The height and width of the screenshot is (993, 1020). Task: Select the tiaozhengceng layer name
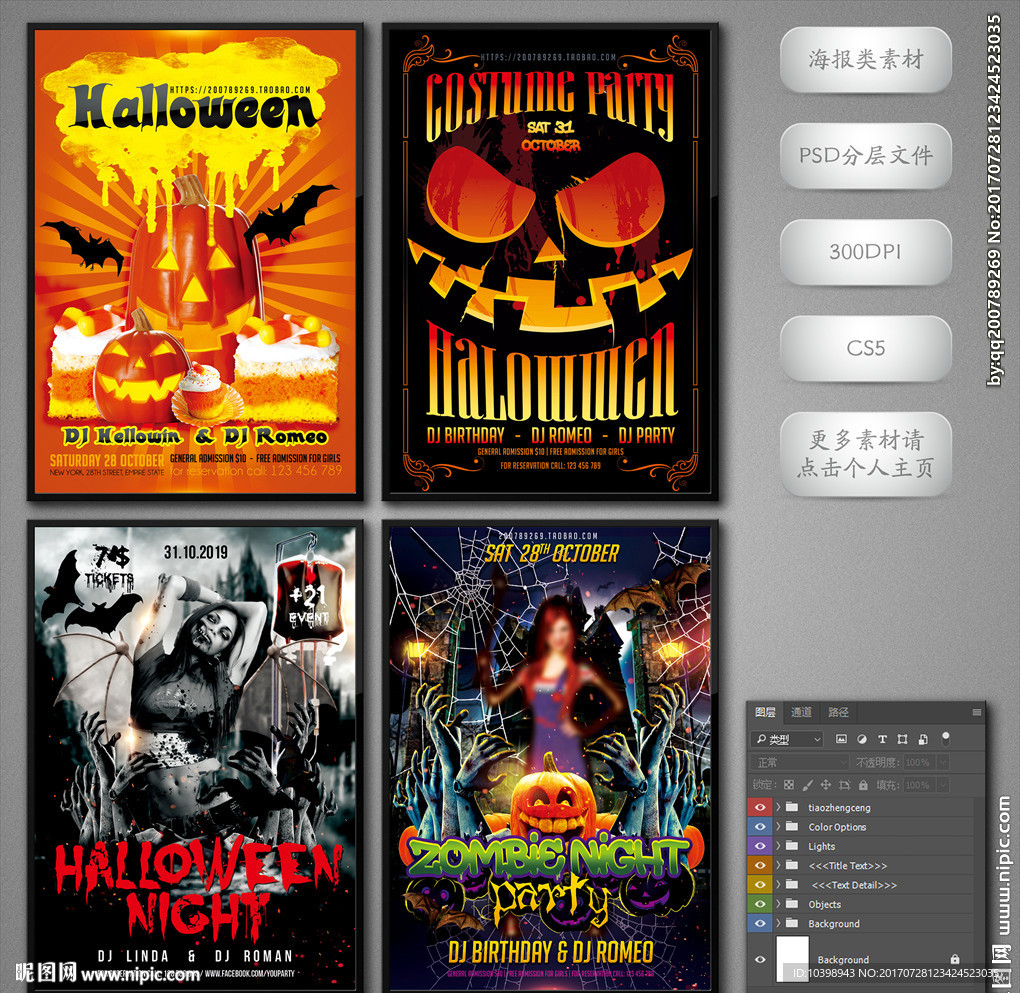pyautogui.click(x=839, y=808)
